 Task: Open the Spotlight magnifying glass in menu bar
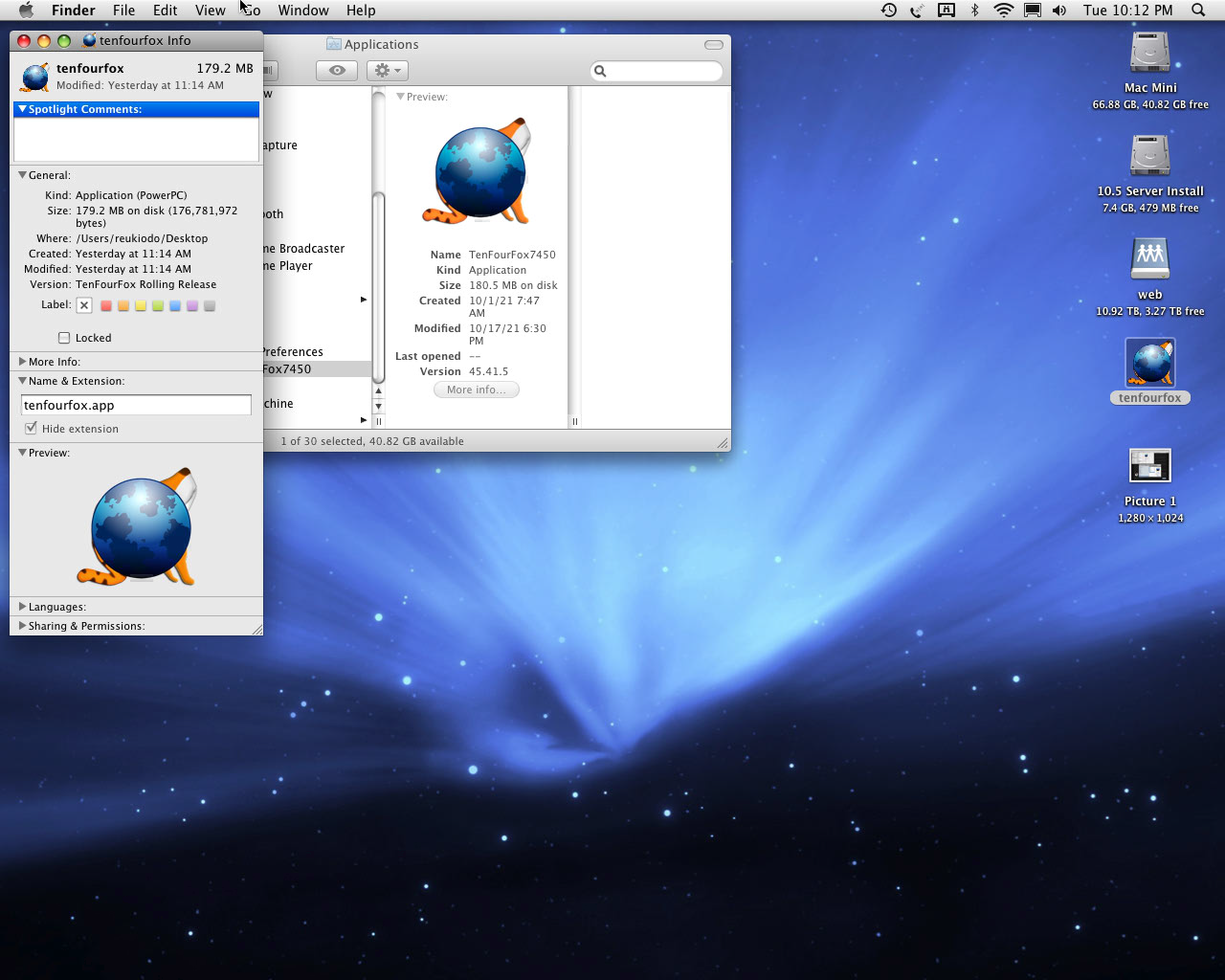pos(1198,11)
